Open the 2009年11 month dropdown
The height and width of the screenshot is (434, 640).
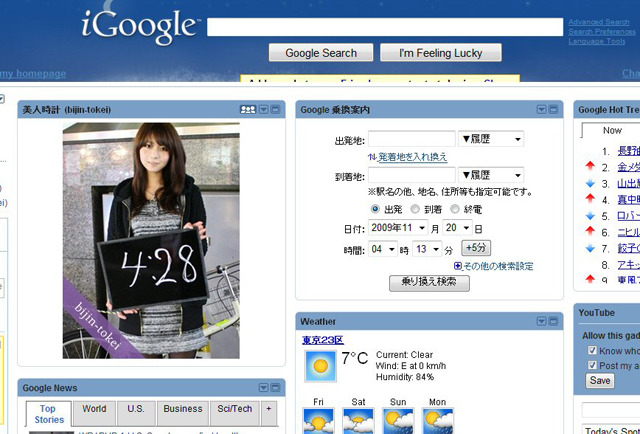[x=398, y=227]
